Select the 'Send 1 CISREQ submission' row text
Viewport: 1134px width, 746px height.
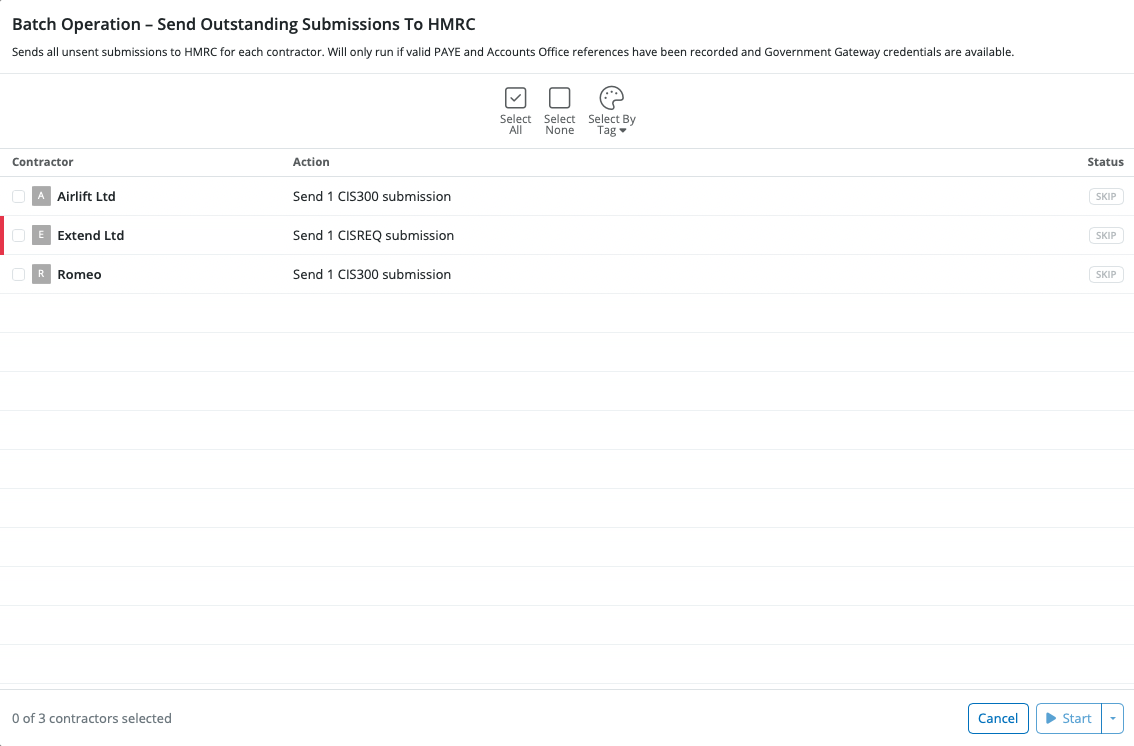click(373, 235)
